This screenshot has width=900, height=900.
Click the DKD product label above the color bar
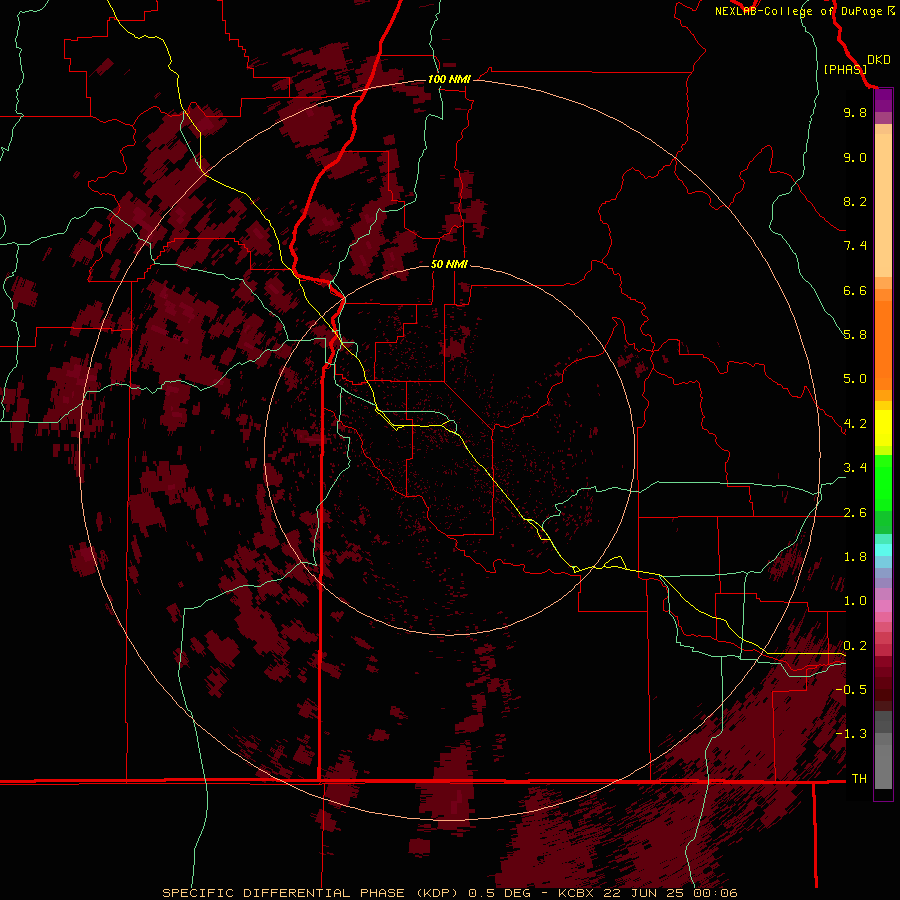pos(879,60)
